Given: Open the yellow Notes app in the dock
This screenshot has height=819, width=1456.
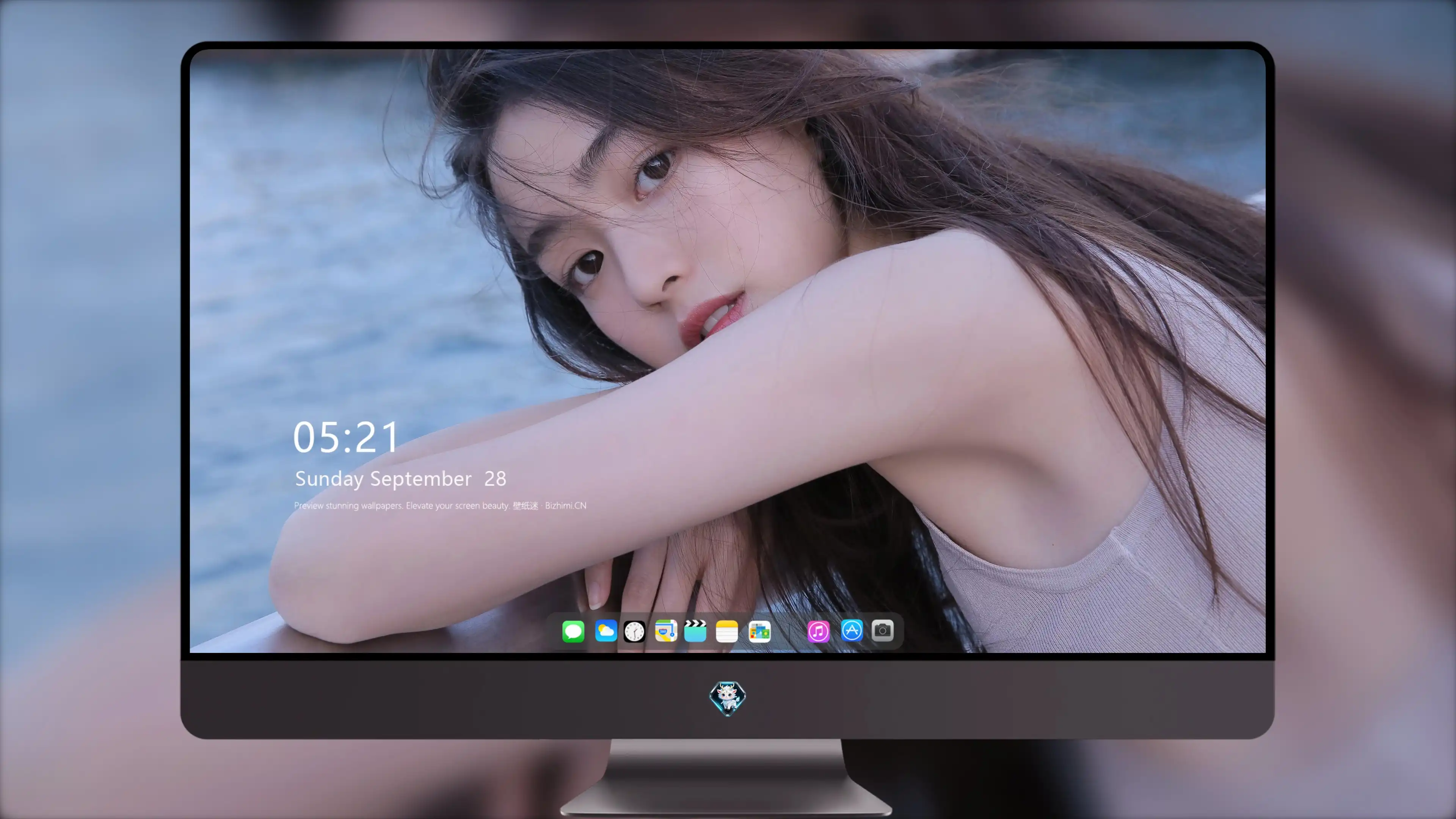Looking at the screenshot, I should tap(727, 631).
